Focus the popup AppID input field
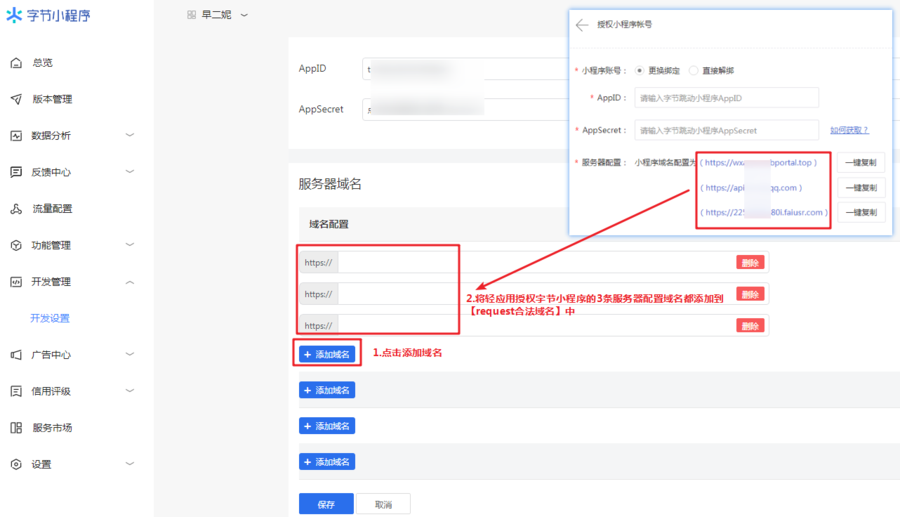 726,98
